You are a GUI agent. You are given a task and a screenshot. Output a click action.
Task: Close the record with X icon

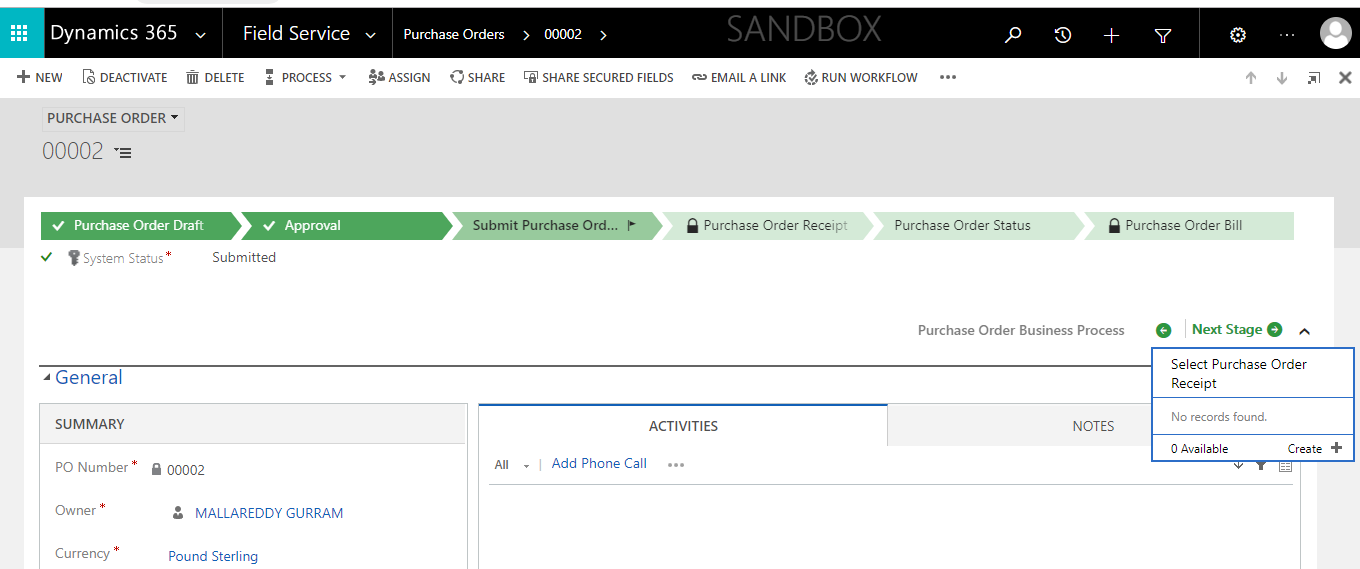point(1345,78)
